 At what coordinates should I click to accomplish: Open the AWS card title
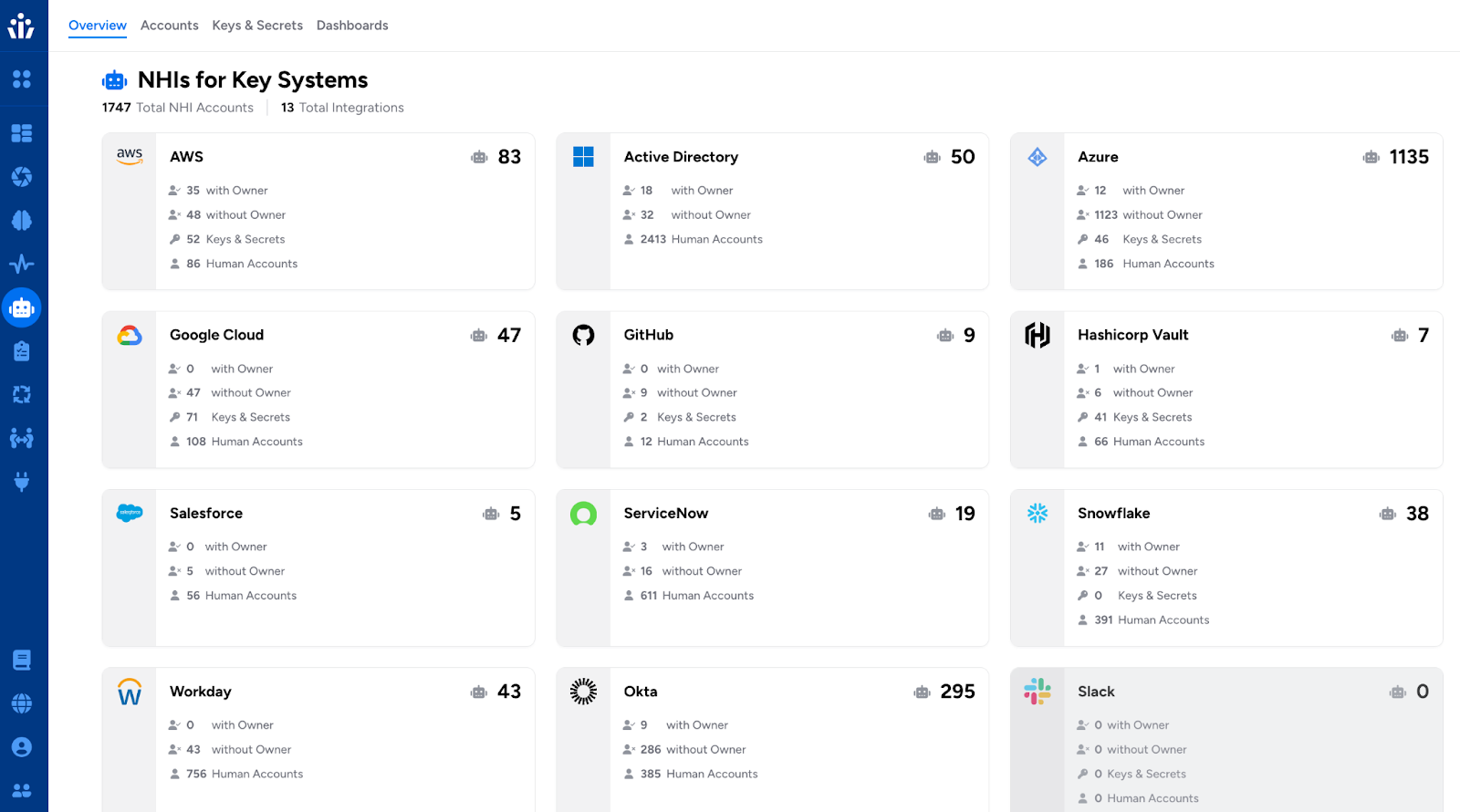pos(187,157)
